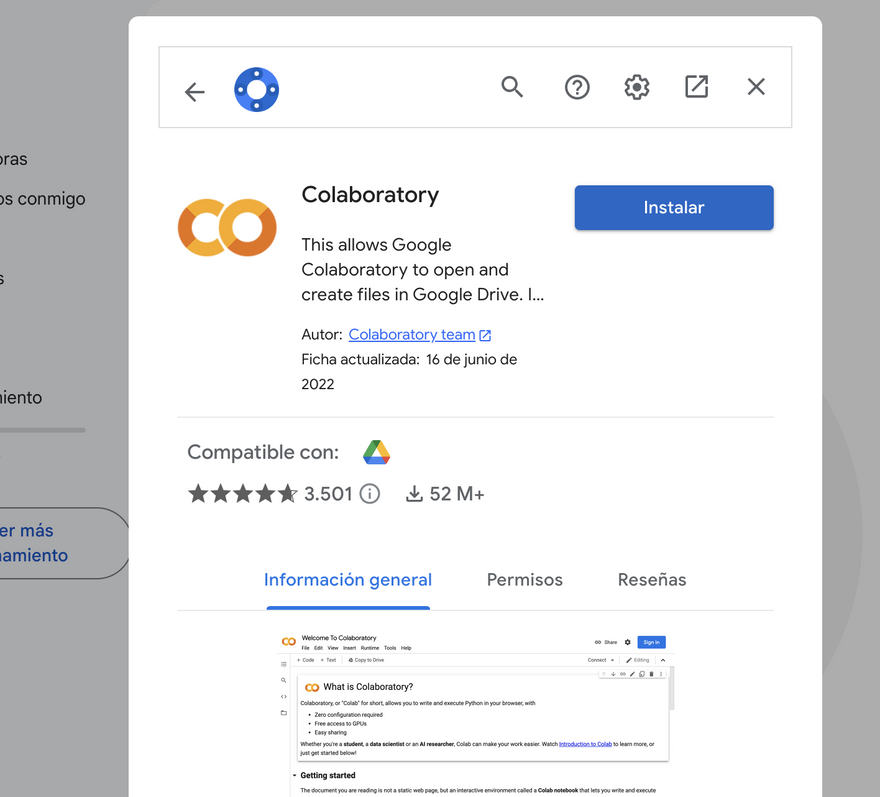
Task: Click the blue Marketplace logo icon
Action: point(256,90)
